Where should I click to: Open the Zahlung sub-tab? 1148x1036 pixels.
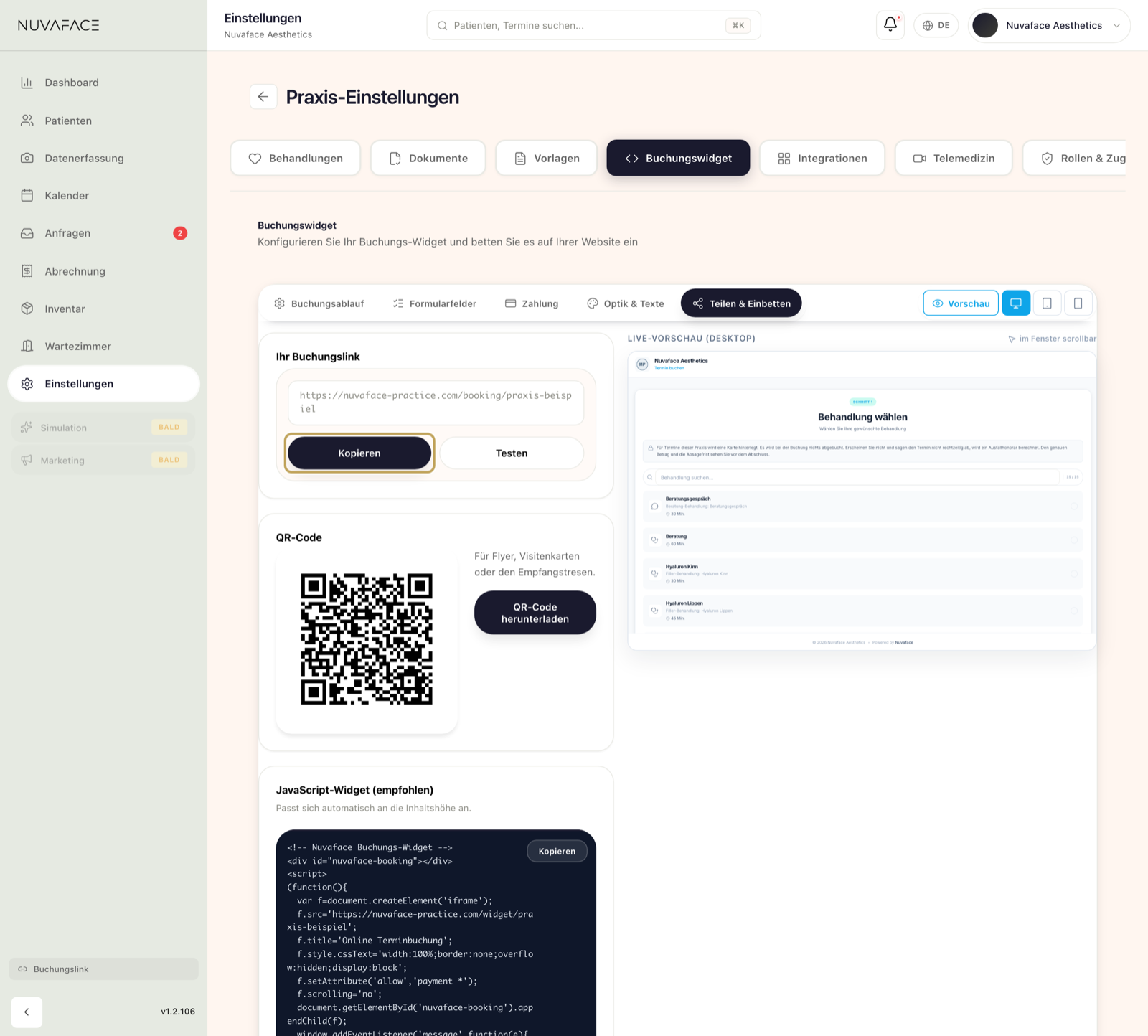(x=532, y=303)
